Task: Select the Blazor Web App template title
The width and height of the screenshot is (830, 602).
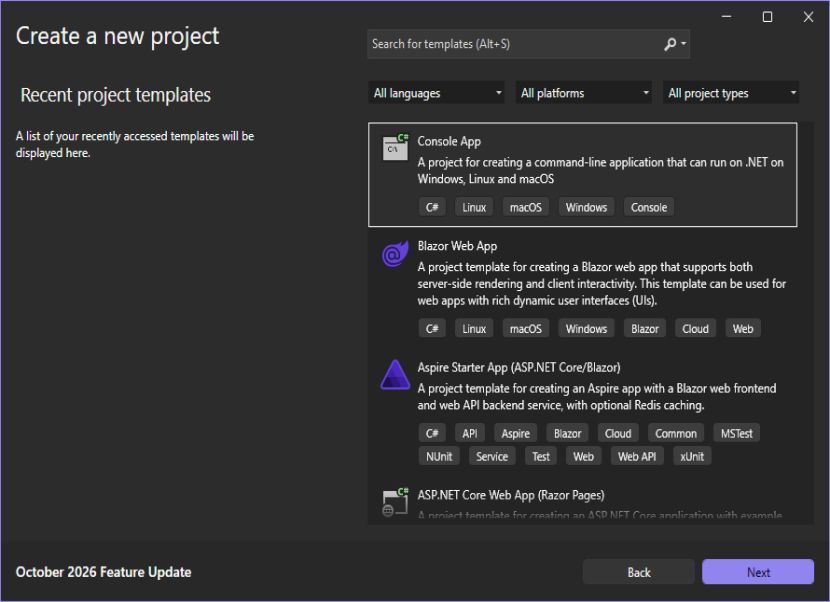Action: tap(457, 246)
